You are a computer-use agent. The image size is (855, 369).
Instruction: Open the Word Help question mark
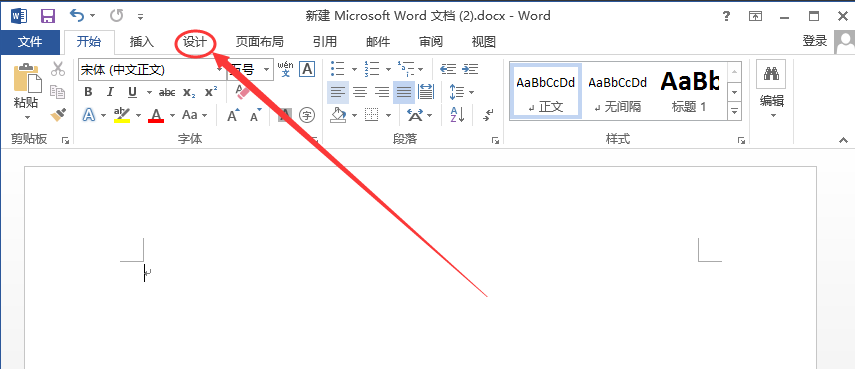point(726,16)
